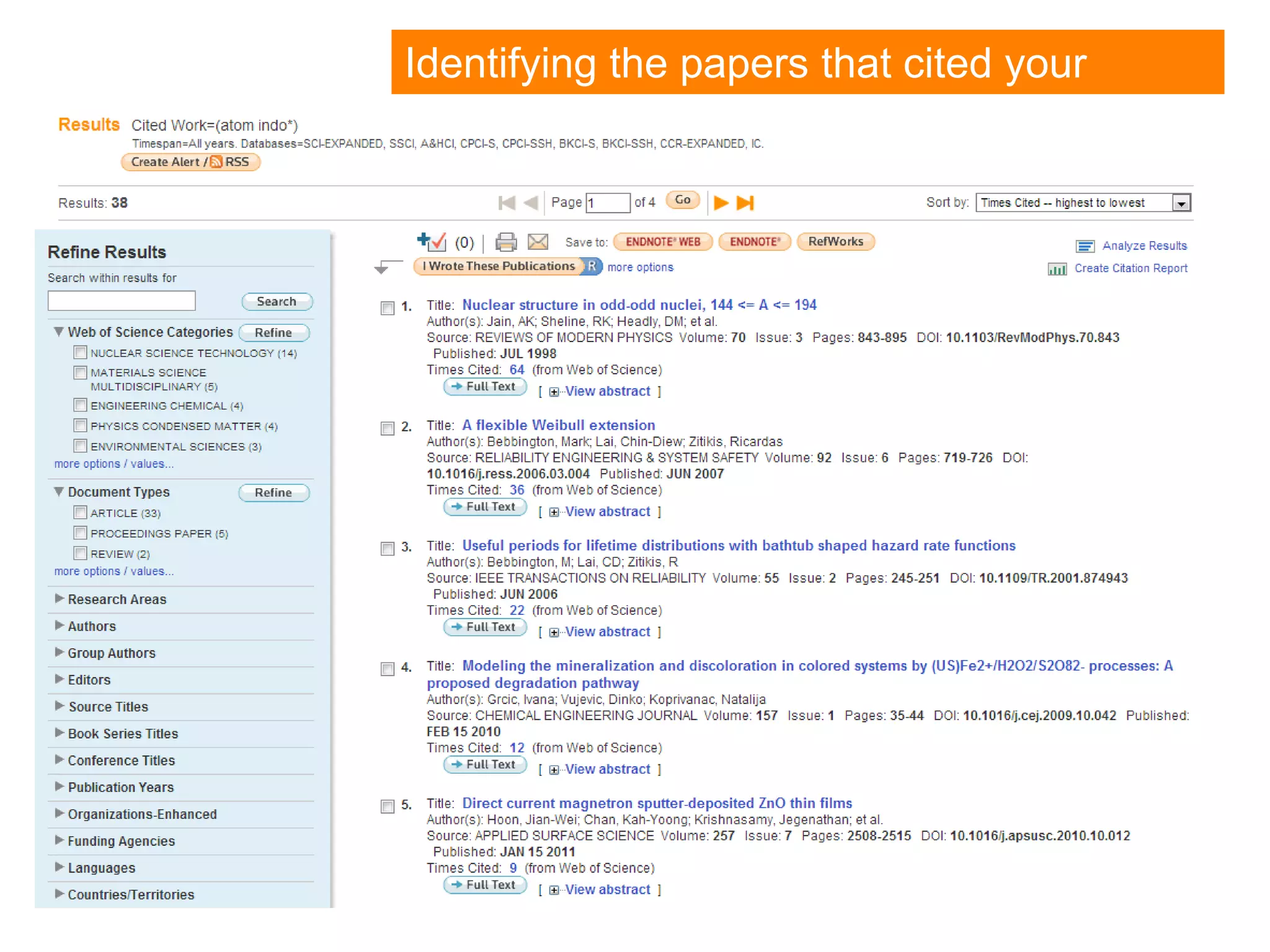
Task: Check REVIEW document type
Action: (80, 553)
